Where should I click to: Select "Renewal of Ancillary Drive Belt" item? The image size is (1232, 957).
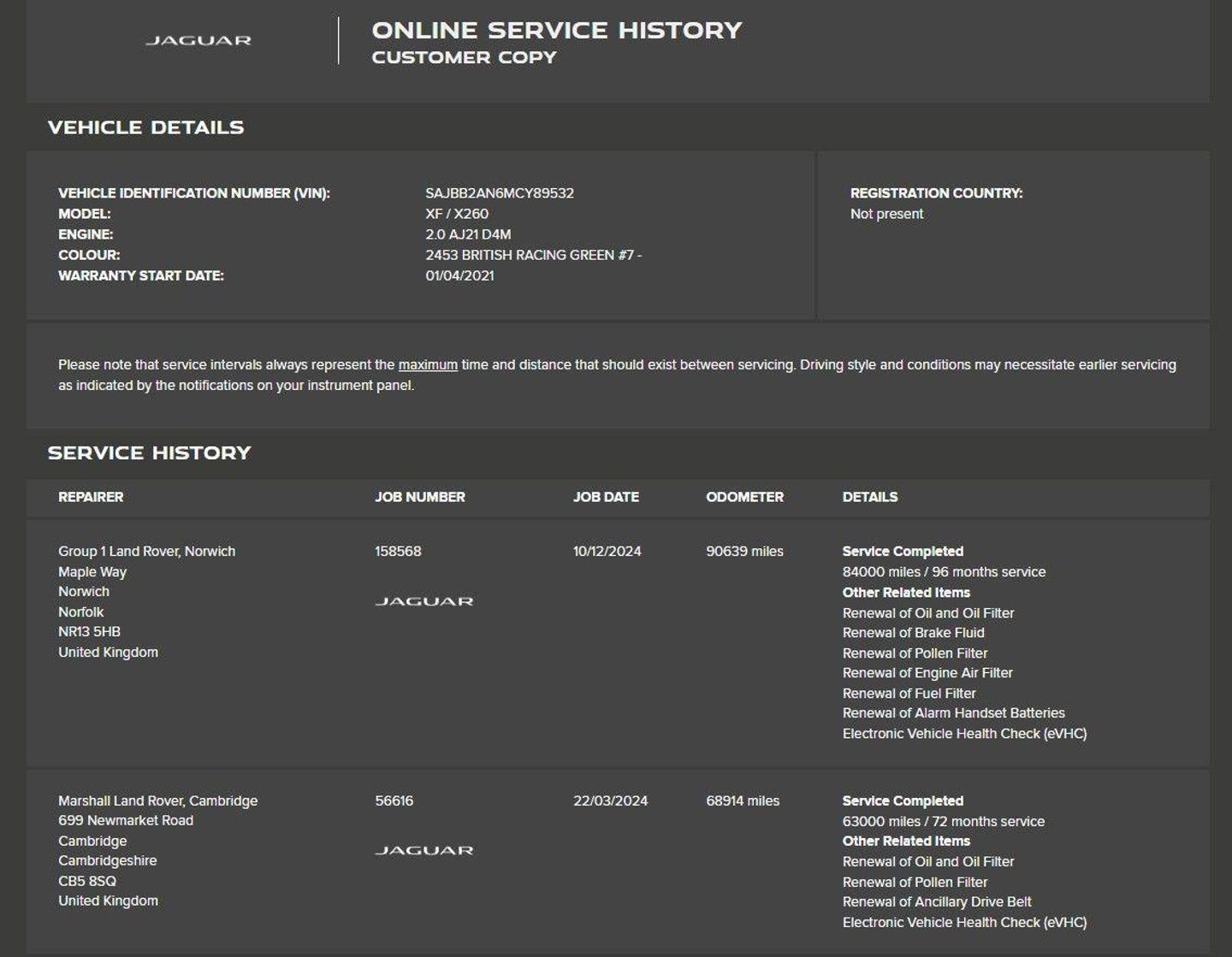click(x=937, y=902)
